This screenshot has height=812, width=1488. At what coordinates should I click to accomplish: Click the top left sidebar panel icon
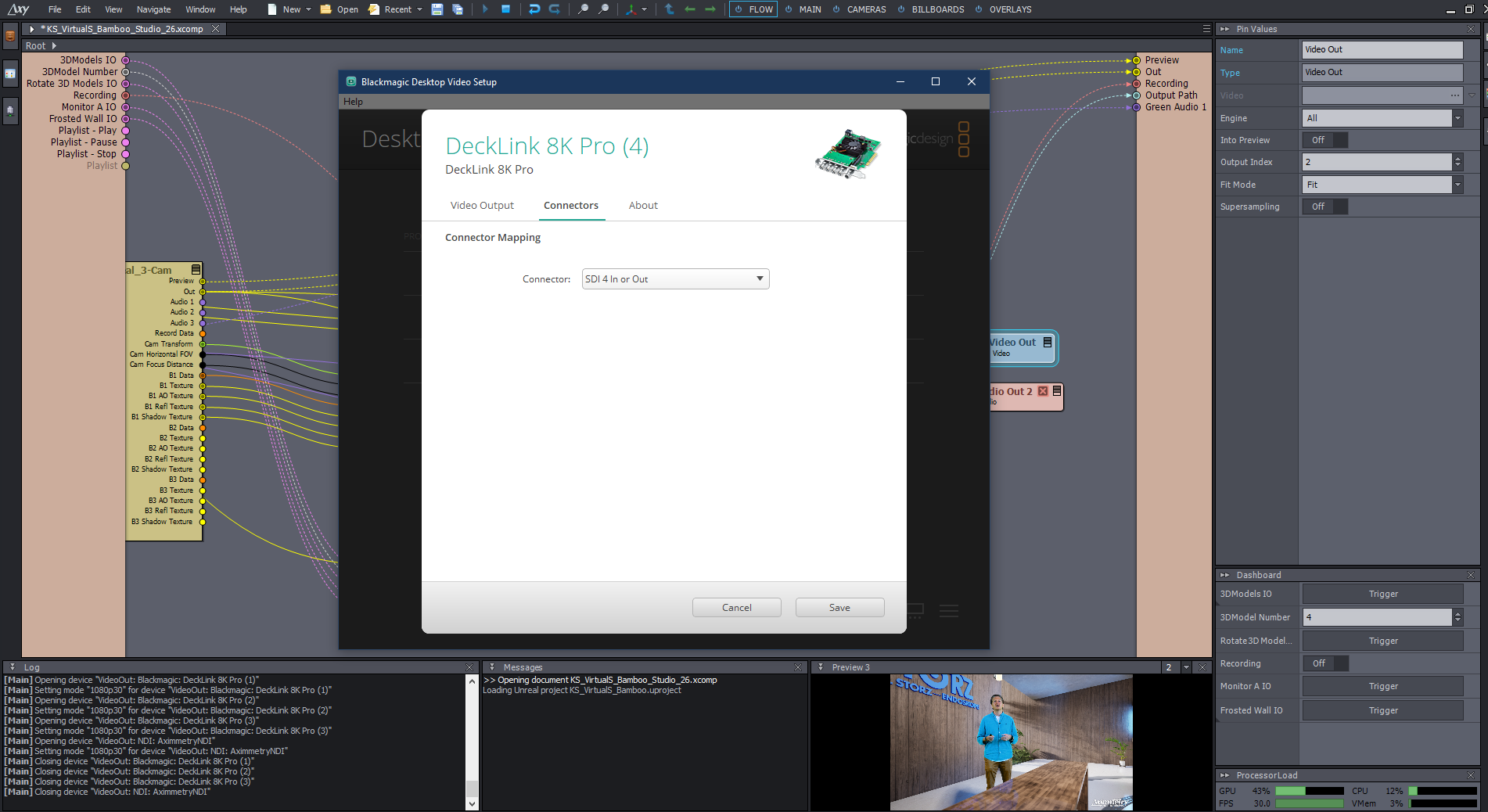pos(10,36)
